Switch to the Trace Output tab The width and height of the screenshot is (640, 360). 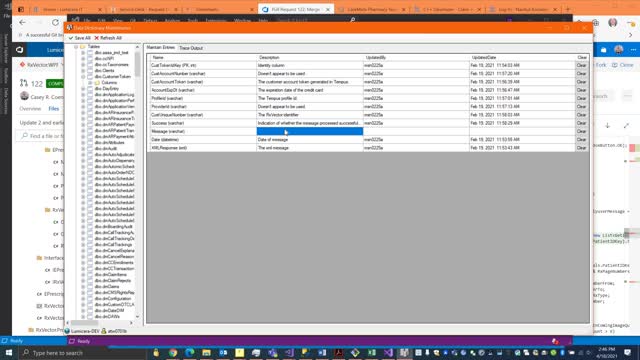coord(191,48)
